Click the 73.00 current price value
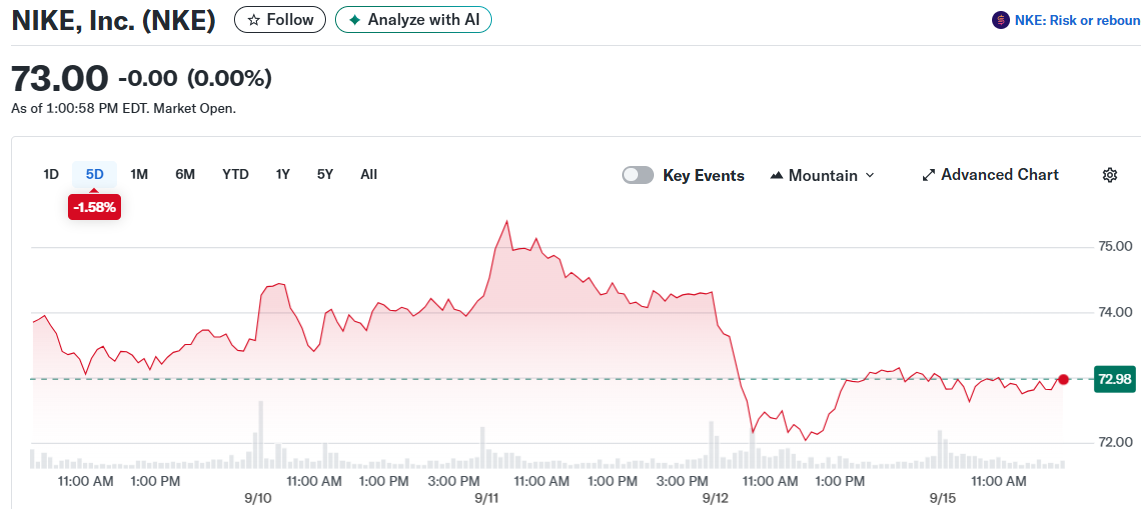Image resolution: width=1141 pixels, height=509 pixels. coord(60,79)
